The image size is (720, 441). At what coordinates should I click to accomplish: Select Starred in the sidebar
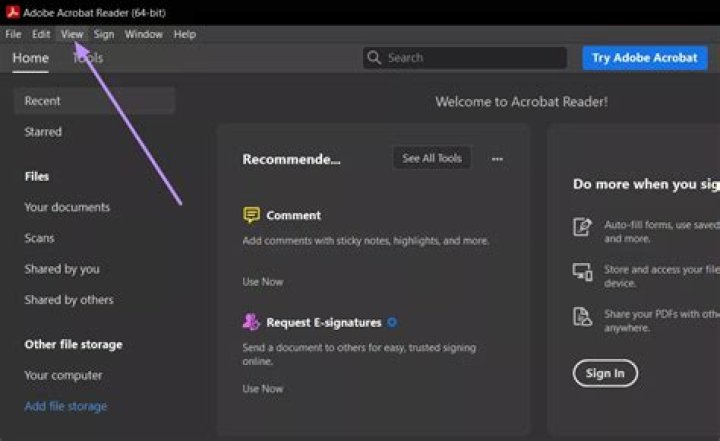pyautogui.click(x=43, y=132)
